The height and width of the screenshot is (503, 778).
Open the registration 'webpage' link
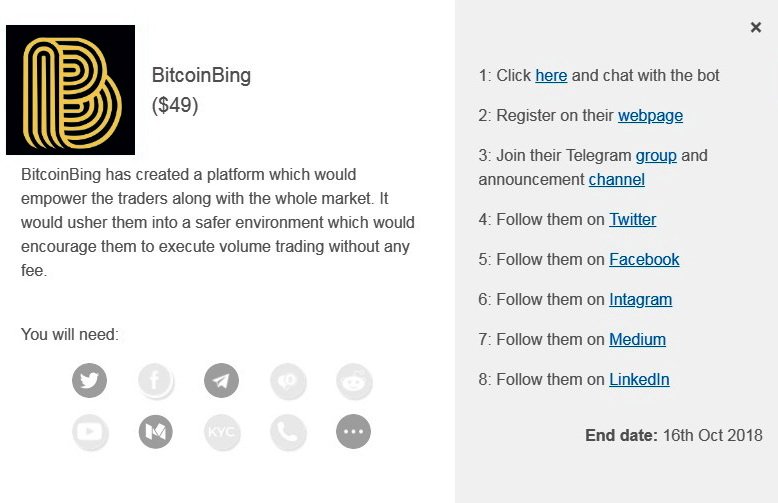650,116
